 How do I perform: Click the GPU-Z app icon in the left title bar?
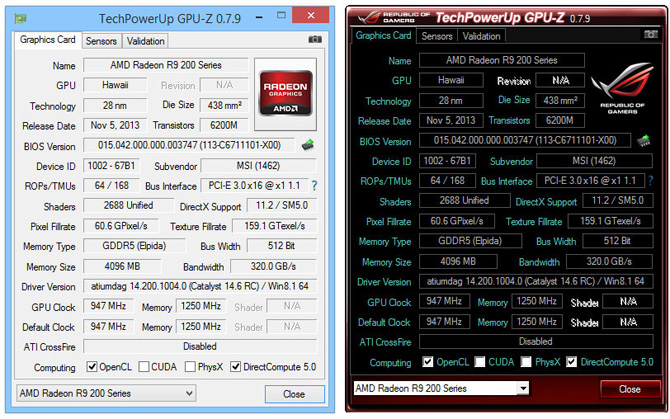(20, 18)
